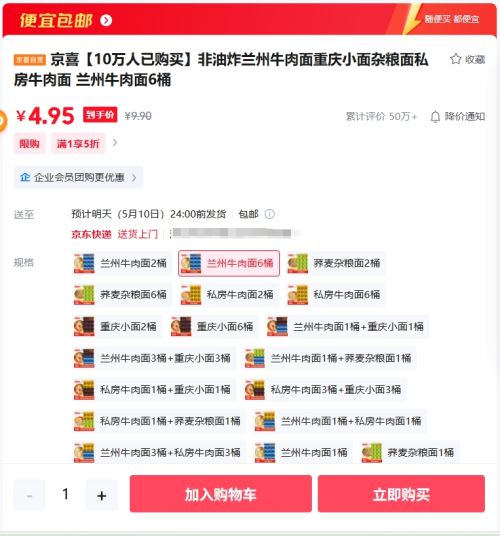The height and width of the screenshot is (536, 500).
Task: Increase quantity with the plus button
Action: click(x=102, y=495)
